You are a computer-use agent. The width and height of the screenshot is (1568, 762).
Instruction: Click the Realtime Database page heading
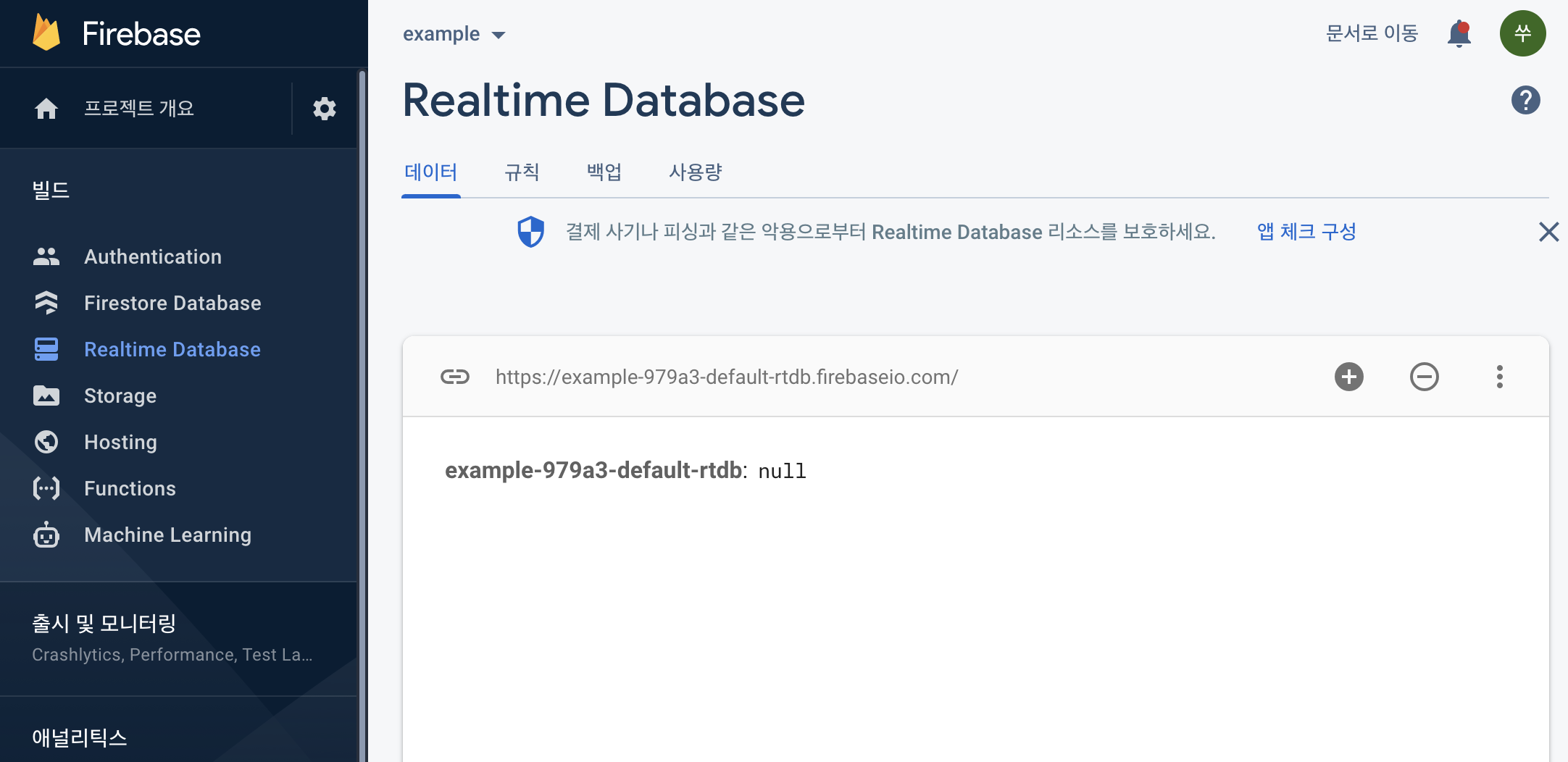[x=604, y=100]
